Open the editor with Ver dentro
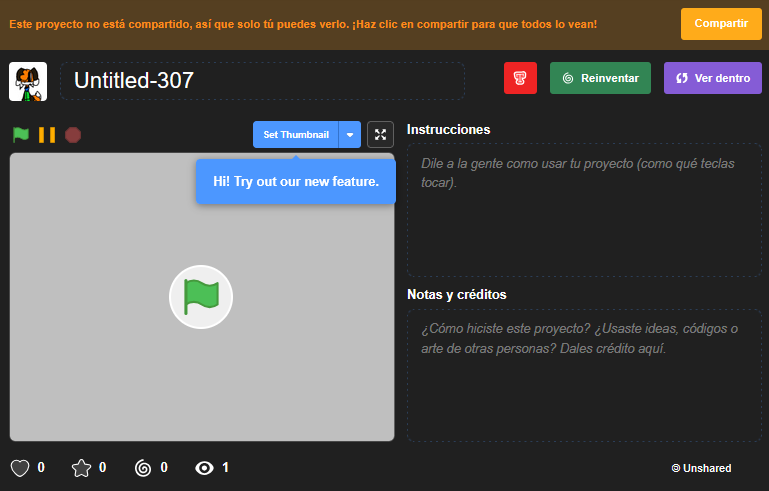 pyautogui.click(x=713, y=78)
